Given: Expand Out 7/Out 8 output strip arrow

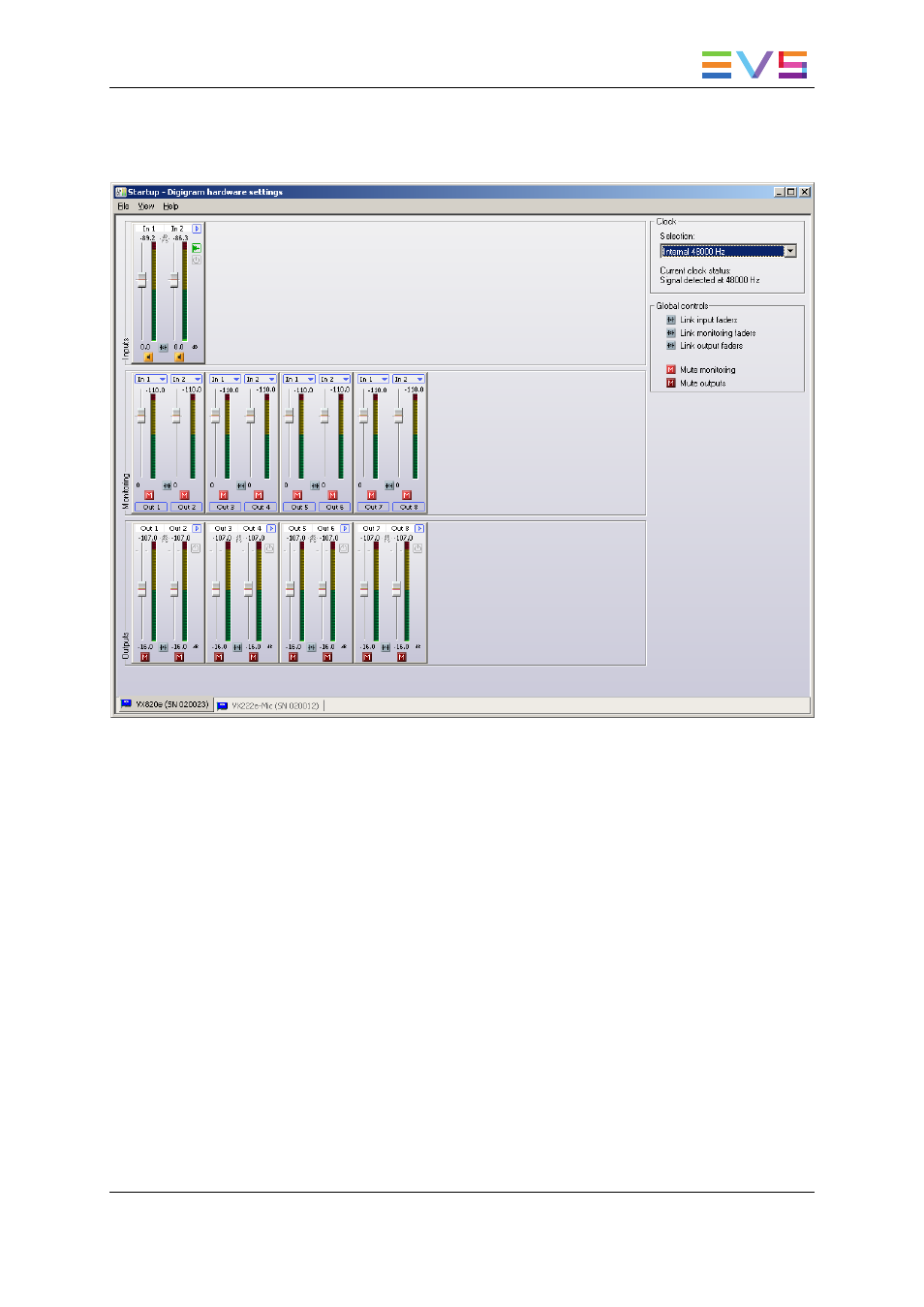Looking at the screenshot, I should coord(419,529).
